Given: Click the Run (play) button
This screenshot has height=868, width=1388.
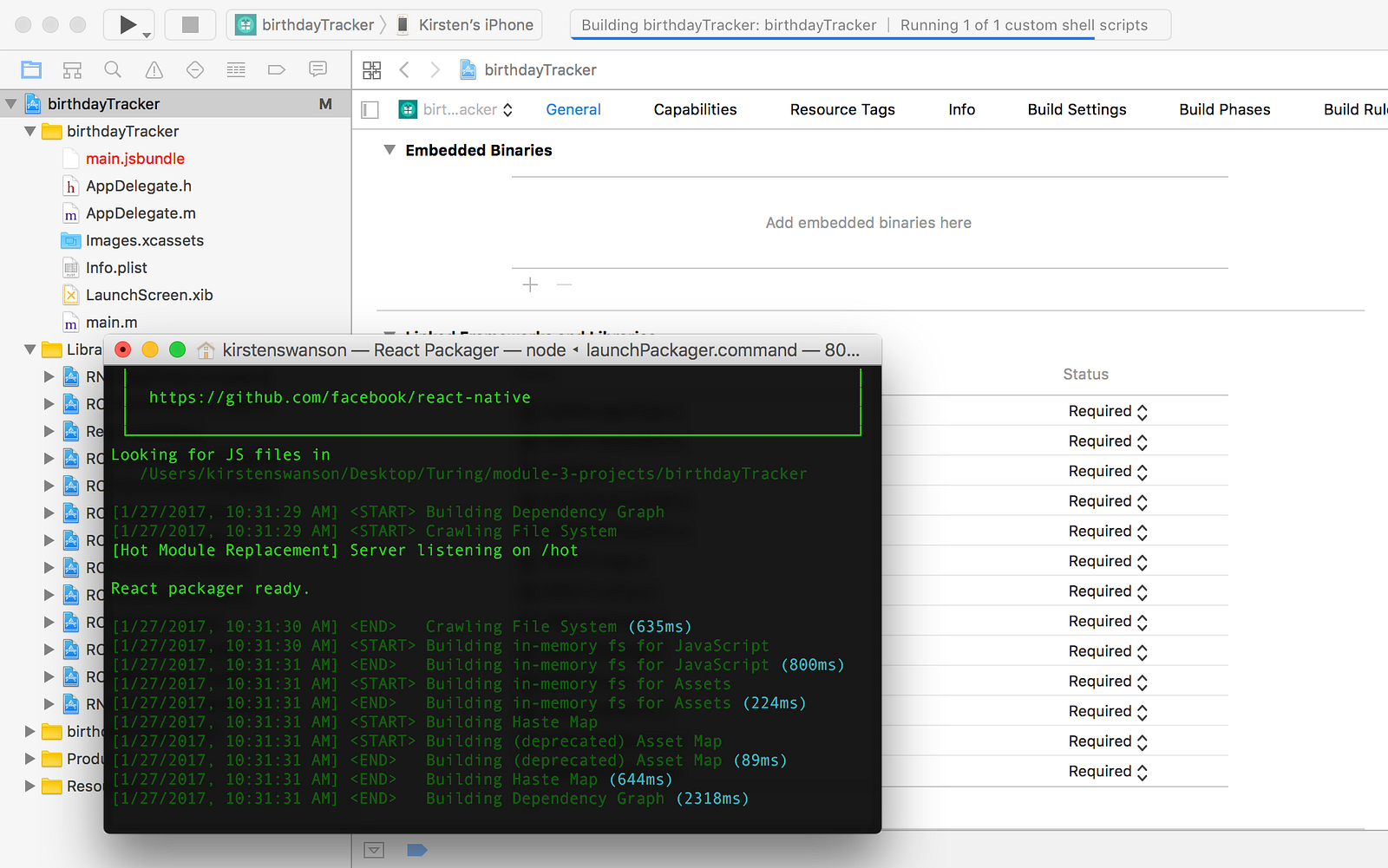Looking at the screenshot, I should [x=128, y=25].
